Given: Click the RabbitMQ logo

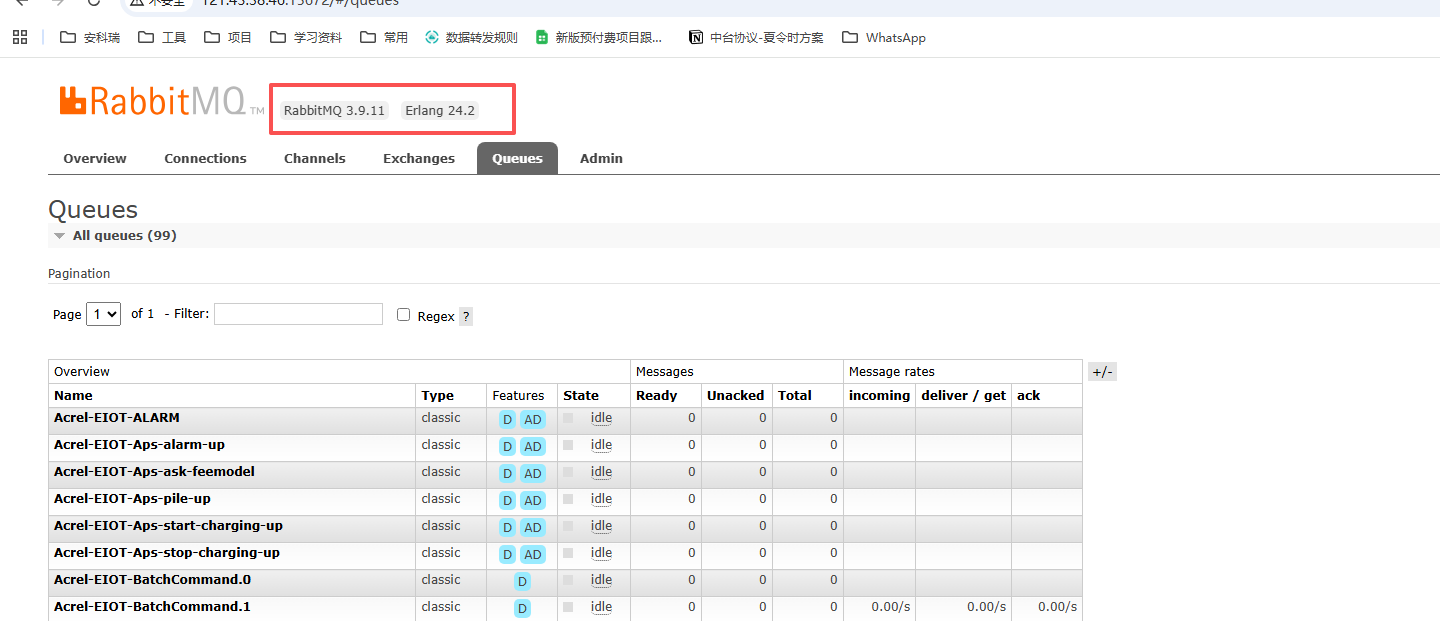Looking at the screenshot, I should coord(152,101).
